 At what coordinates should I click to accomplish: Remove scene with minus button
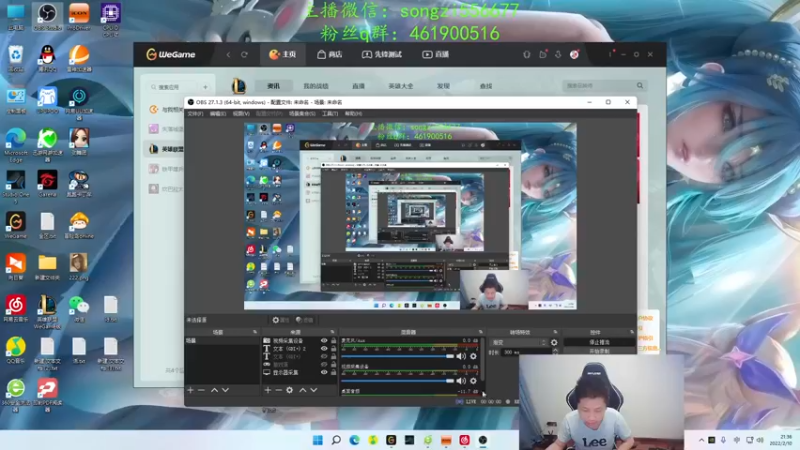tap(202, 390)
